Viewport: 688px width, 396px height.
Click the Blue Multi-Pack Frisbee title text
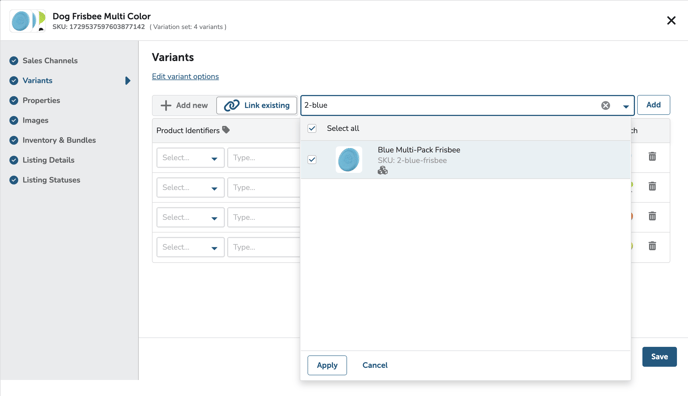pyautogui.click(x=419, y=150)
